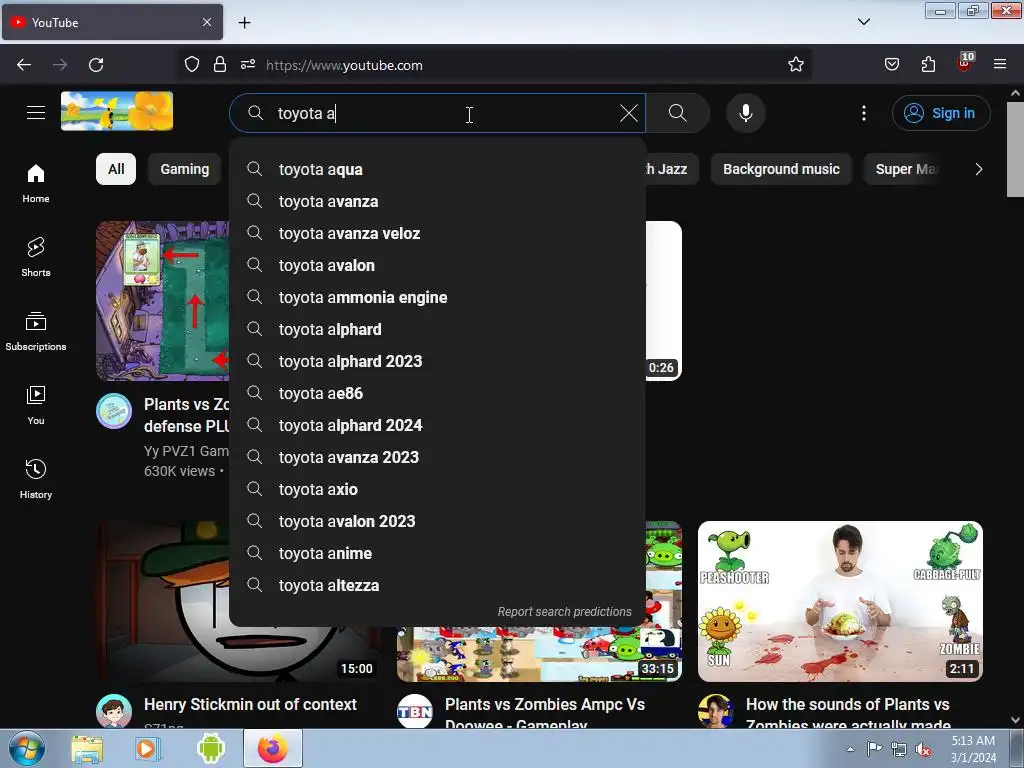This screenshot has height=768, width=1024.
Task: Choose suggestion toyota ae86
Action: 437,393
